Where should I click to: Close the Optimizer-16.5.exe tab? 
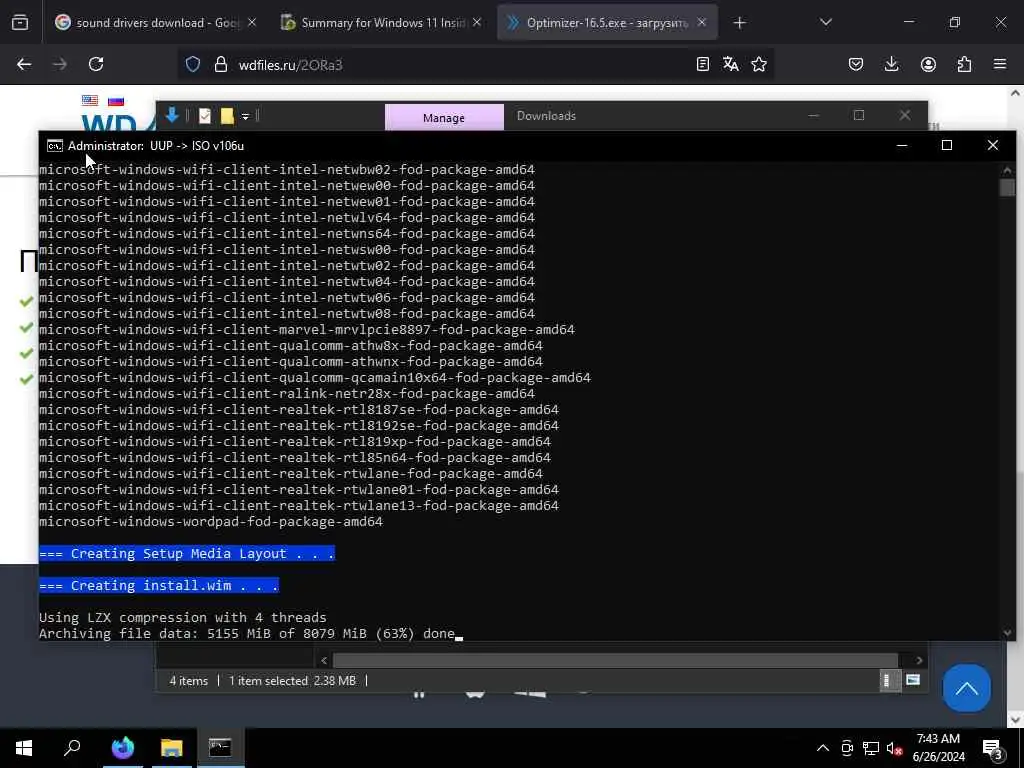(701, 23)
